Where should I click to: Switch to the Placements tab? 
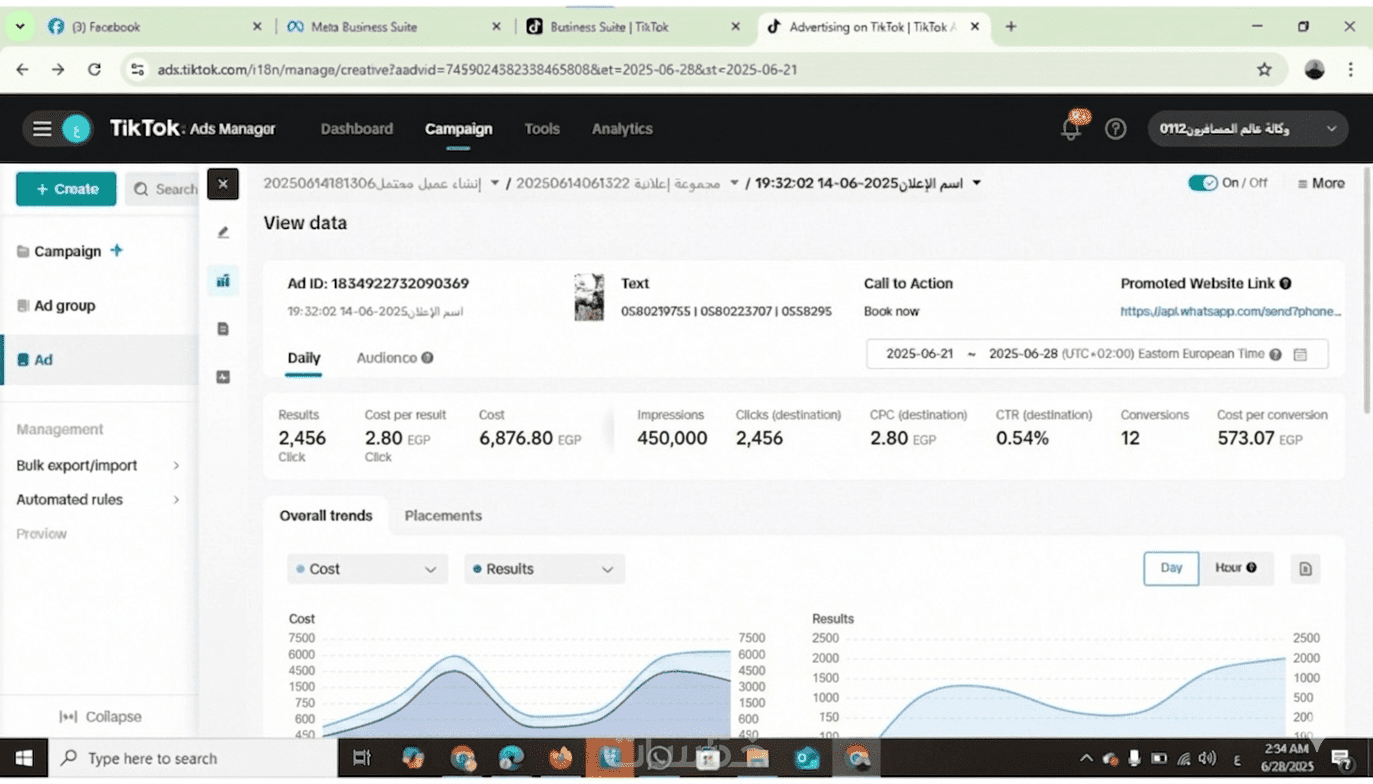[443, 516]
